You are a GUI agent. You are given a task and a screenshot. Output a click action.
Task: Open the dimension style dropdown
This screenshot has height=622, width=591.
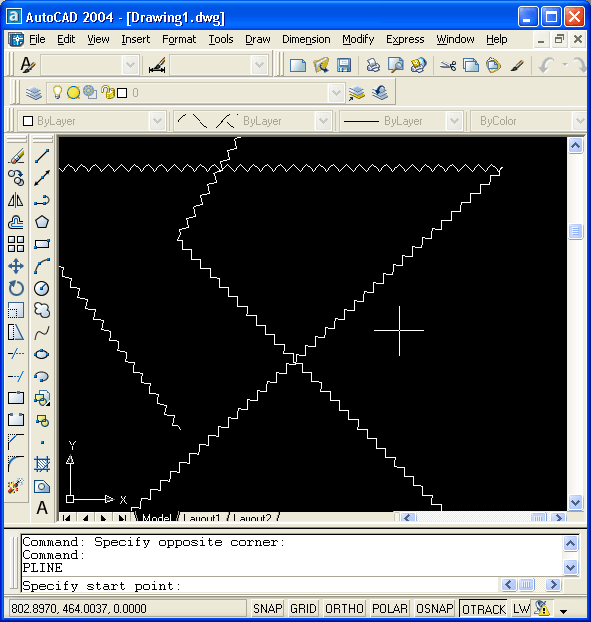coord(259,65)
